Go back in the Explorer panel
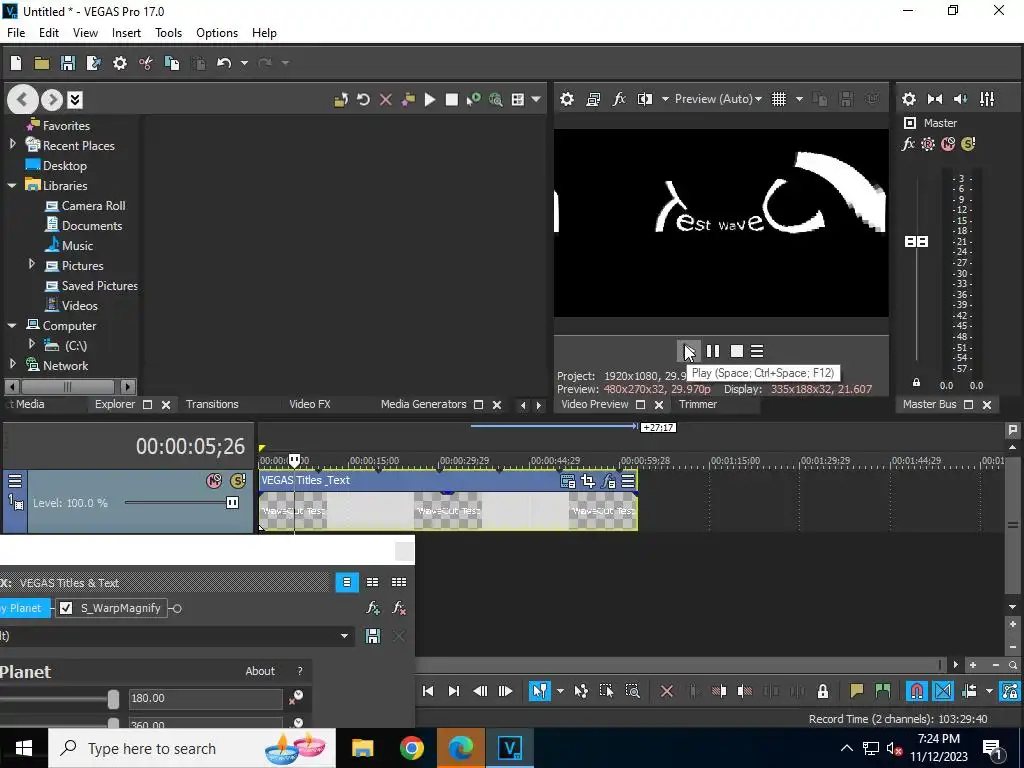The width and height of the screenshot is (1024, 768). pos(22,99)
